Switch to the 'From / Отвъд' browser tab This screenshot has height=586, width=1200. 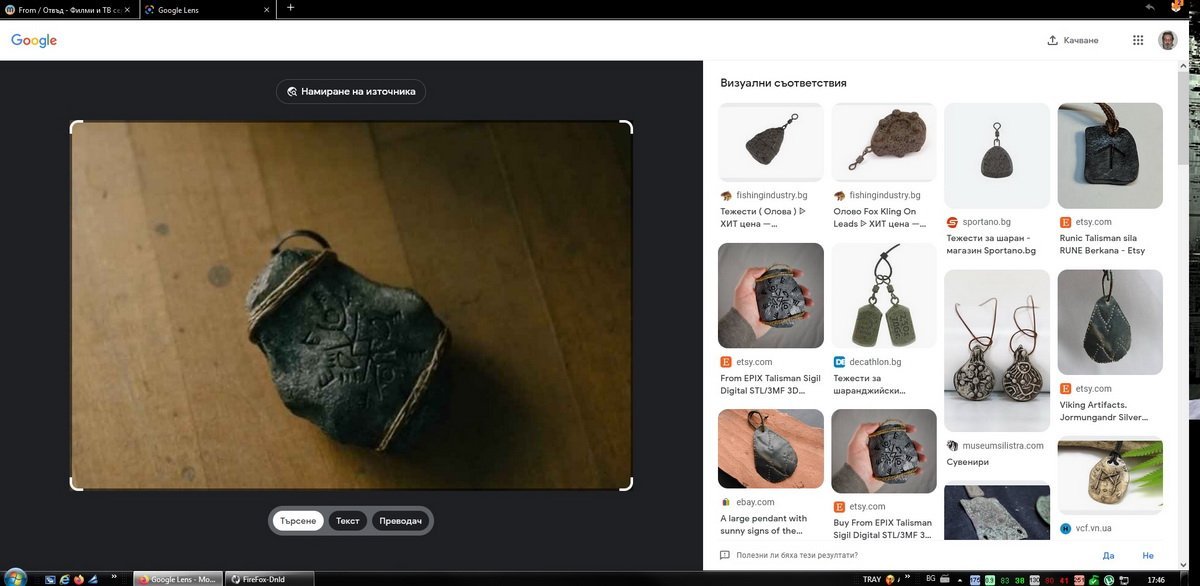[x=68, y=9]
